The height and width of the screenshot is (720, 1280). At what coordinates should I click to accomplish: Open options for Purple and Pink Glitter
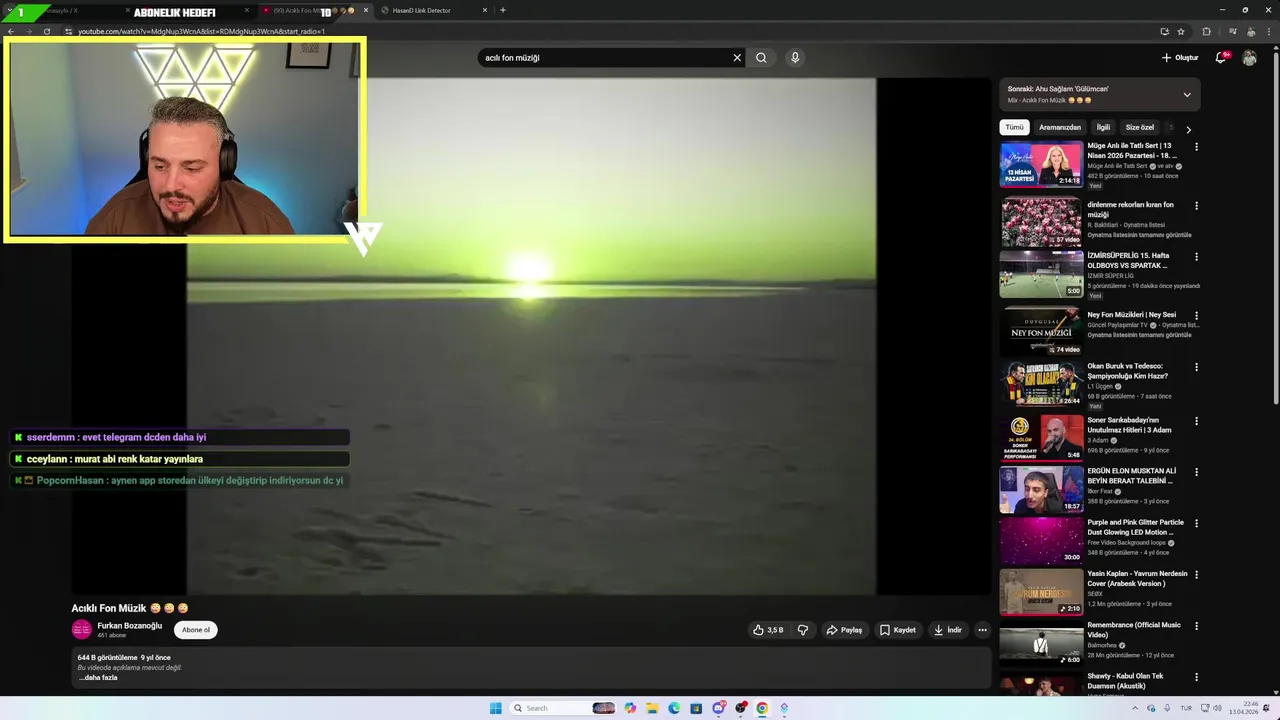(1196, 523)
